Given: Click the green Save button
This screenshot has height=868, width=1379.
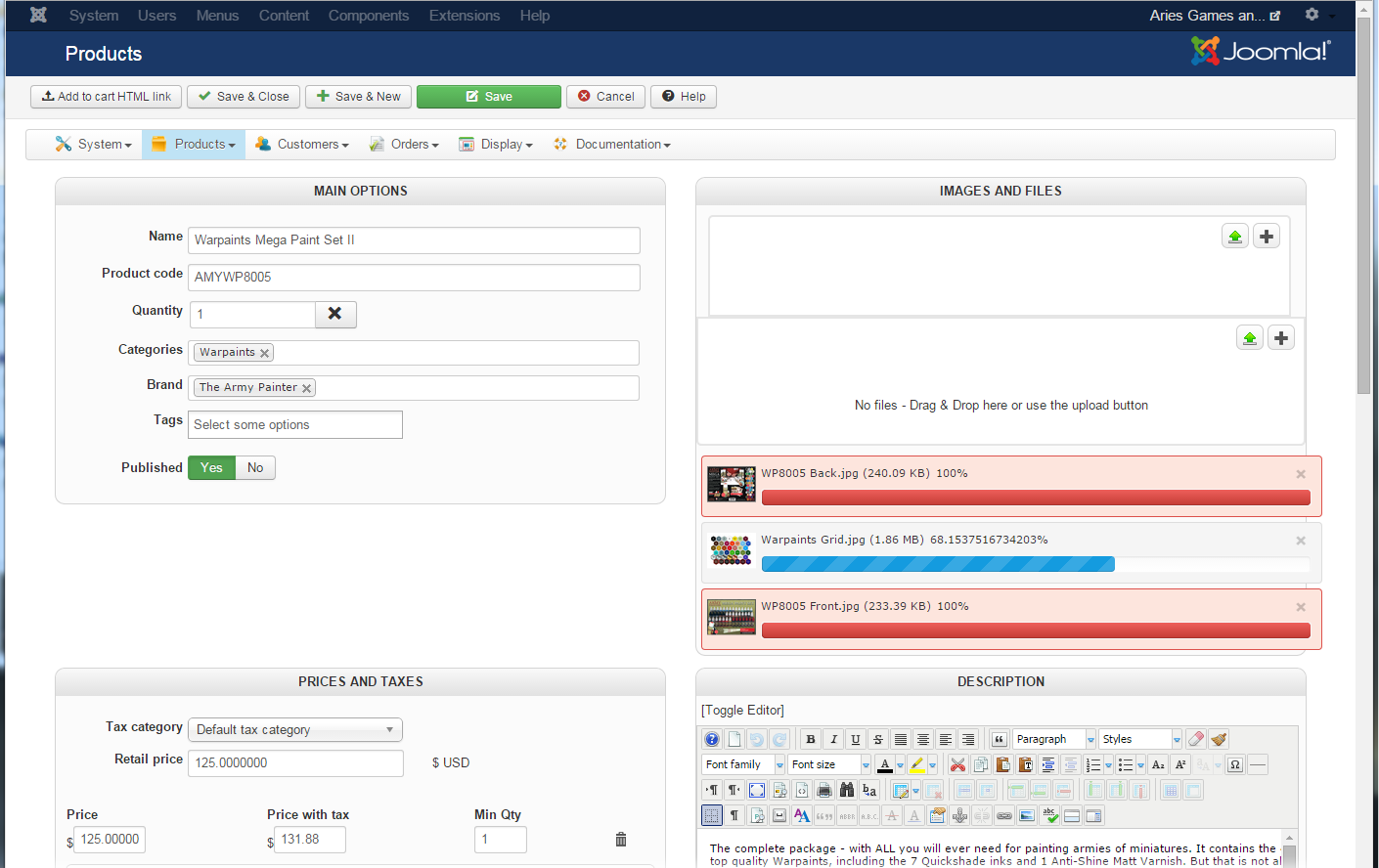Looking at the screenshot, I should 489,97.
